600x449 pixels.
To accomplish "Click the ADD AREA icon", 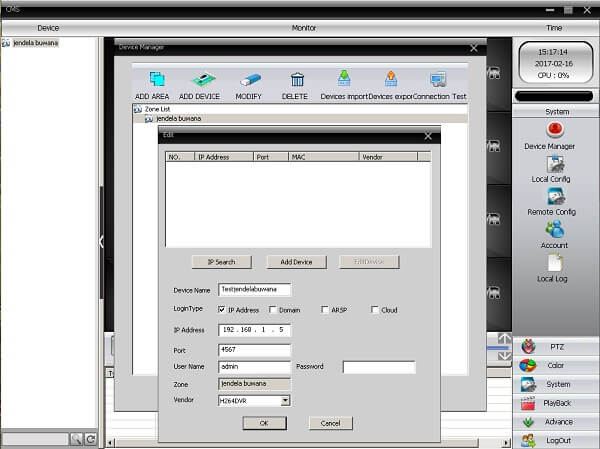I will click(x=157, y=79).
